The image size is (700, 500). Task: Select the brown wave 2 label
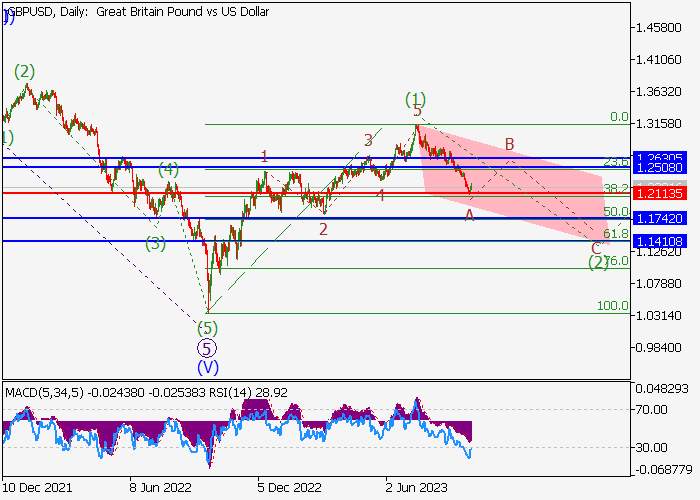click(x=324, y=229)
